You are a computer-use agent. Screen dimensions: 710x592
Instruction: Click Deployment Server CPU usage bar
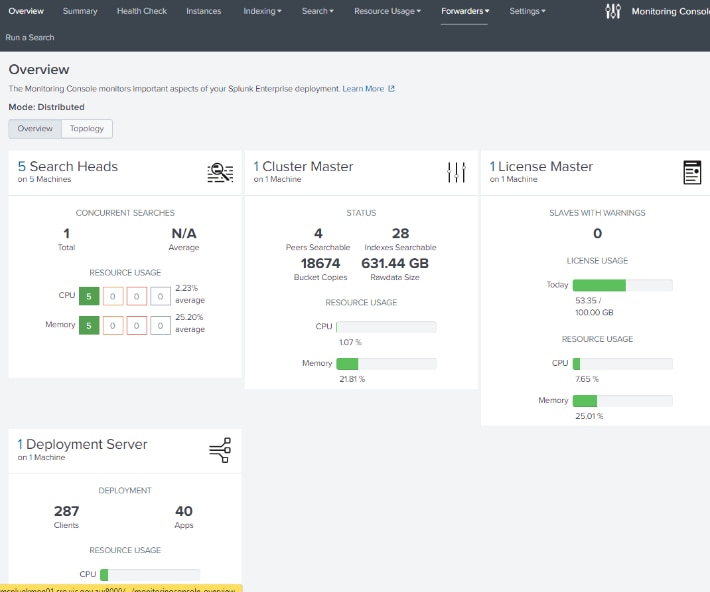click(x=150, y=575)
